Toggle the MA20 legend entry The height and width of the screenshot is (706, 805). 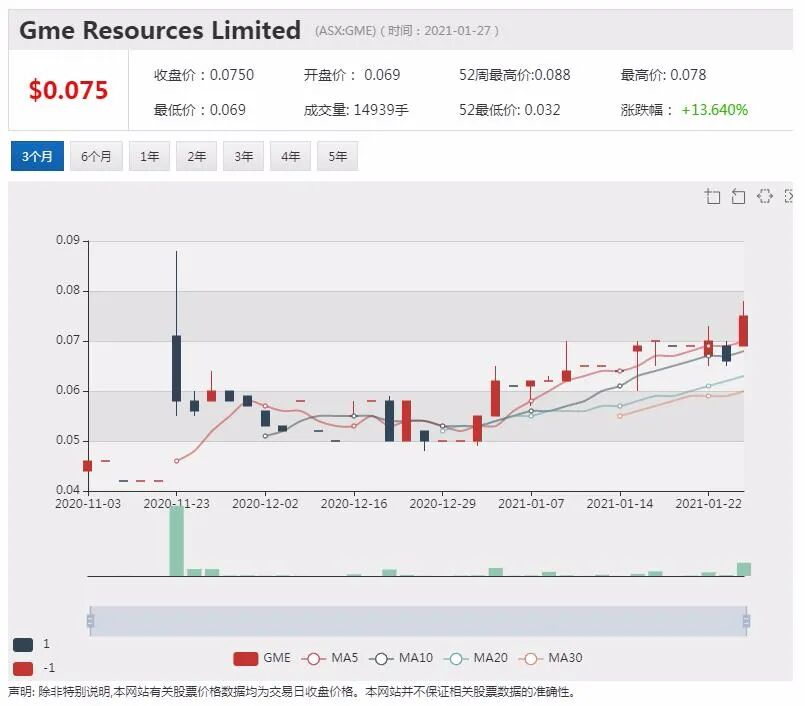476,658
